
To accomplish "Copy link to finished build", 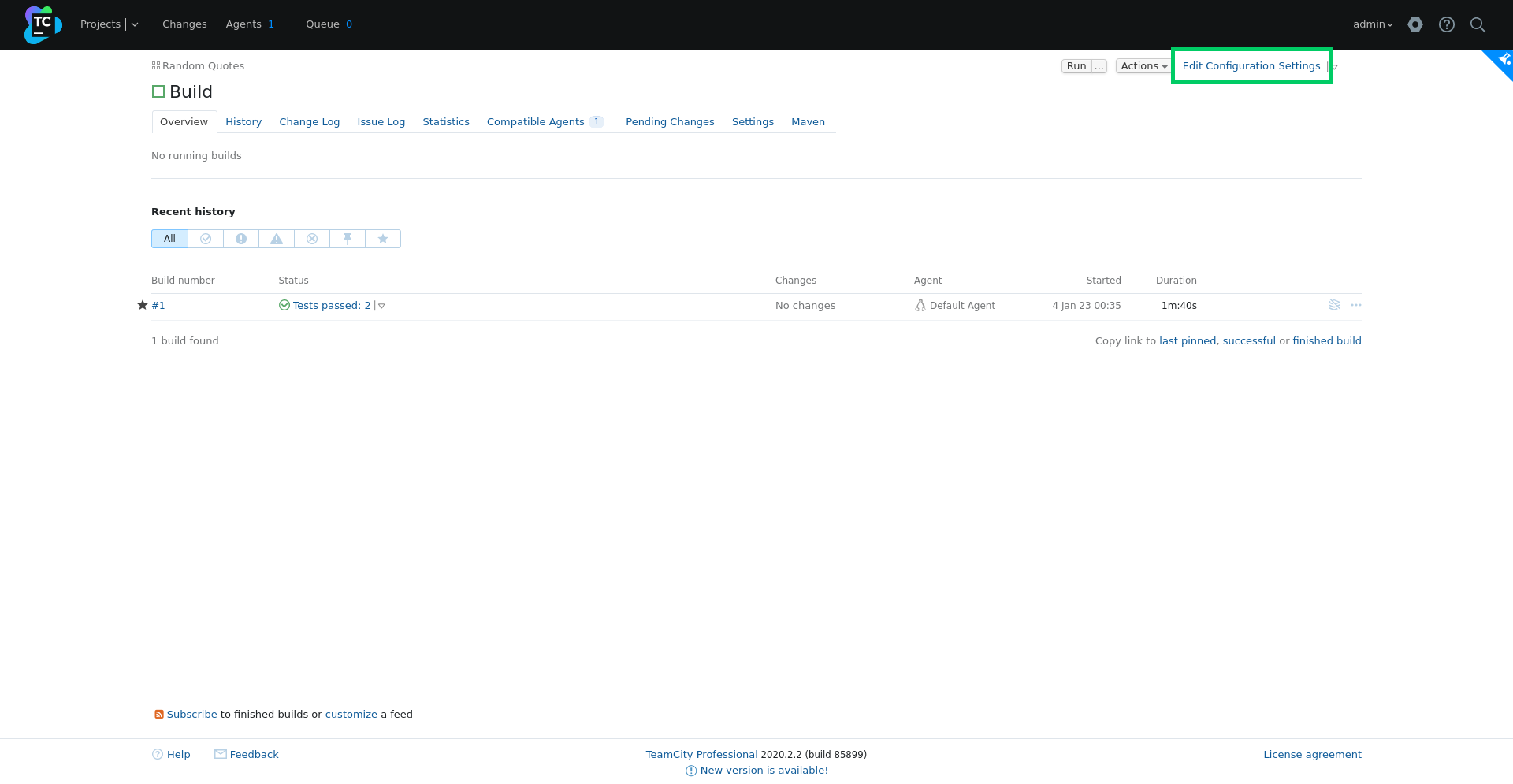I will point(1327,341).
